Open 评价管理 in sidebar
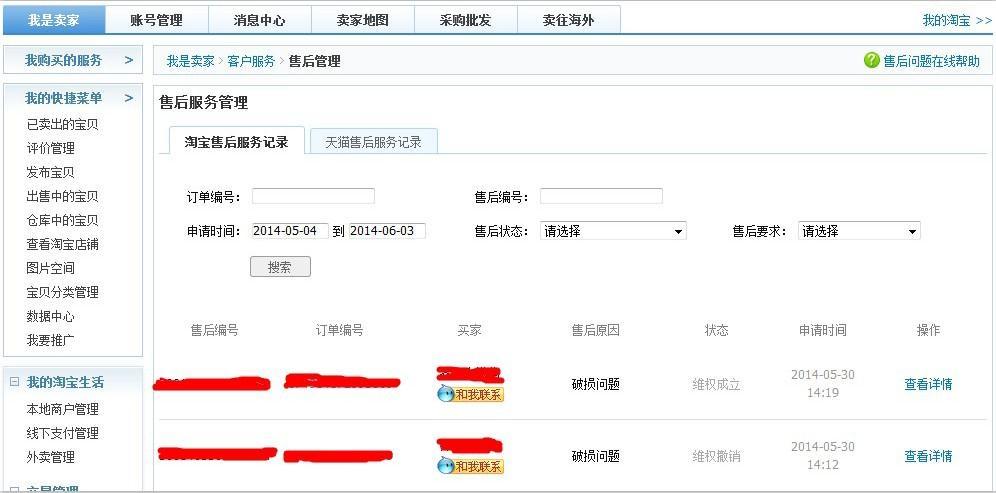Screen dimensions: 996x493 tap(50, 148)
